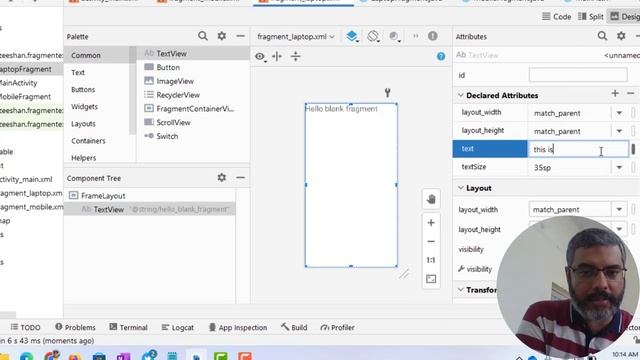
Task: Collapse the Transforms section
Action: (x=461, y=290)
